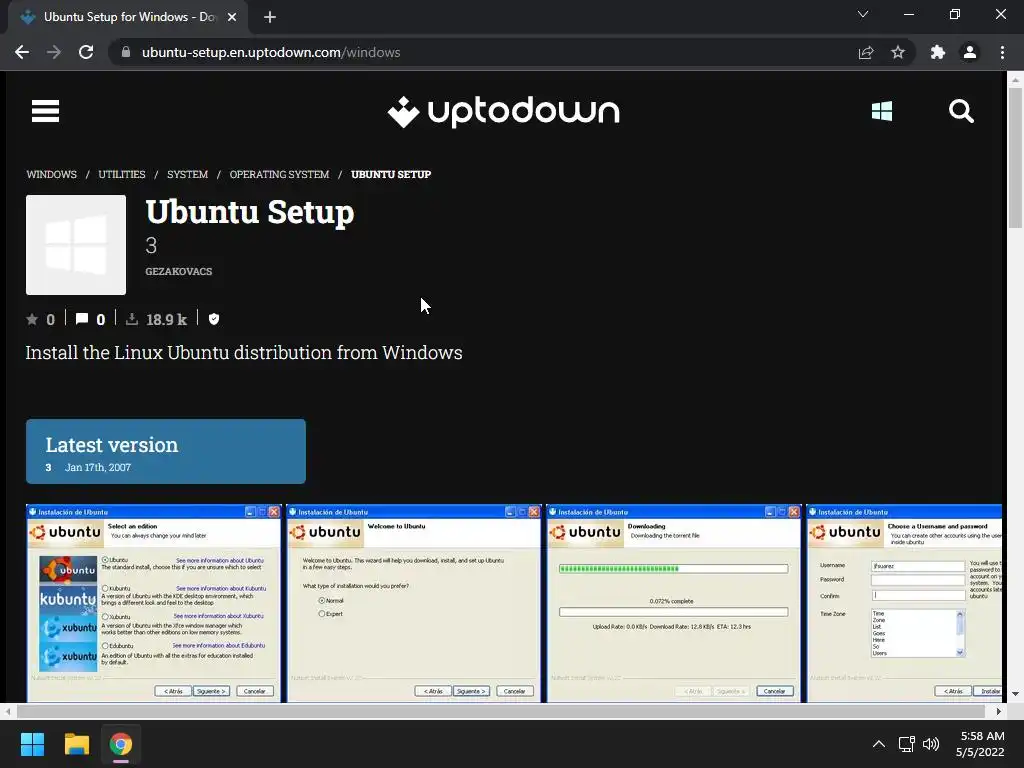Click the horizontal scrollbar right arrow

[x=998, y=711]
